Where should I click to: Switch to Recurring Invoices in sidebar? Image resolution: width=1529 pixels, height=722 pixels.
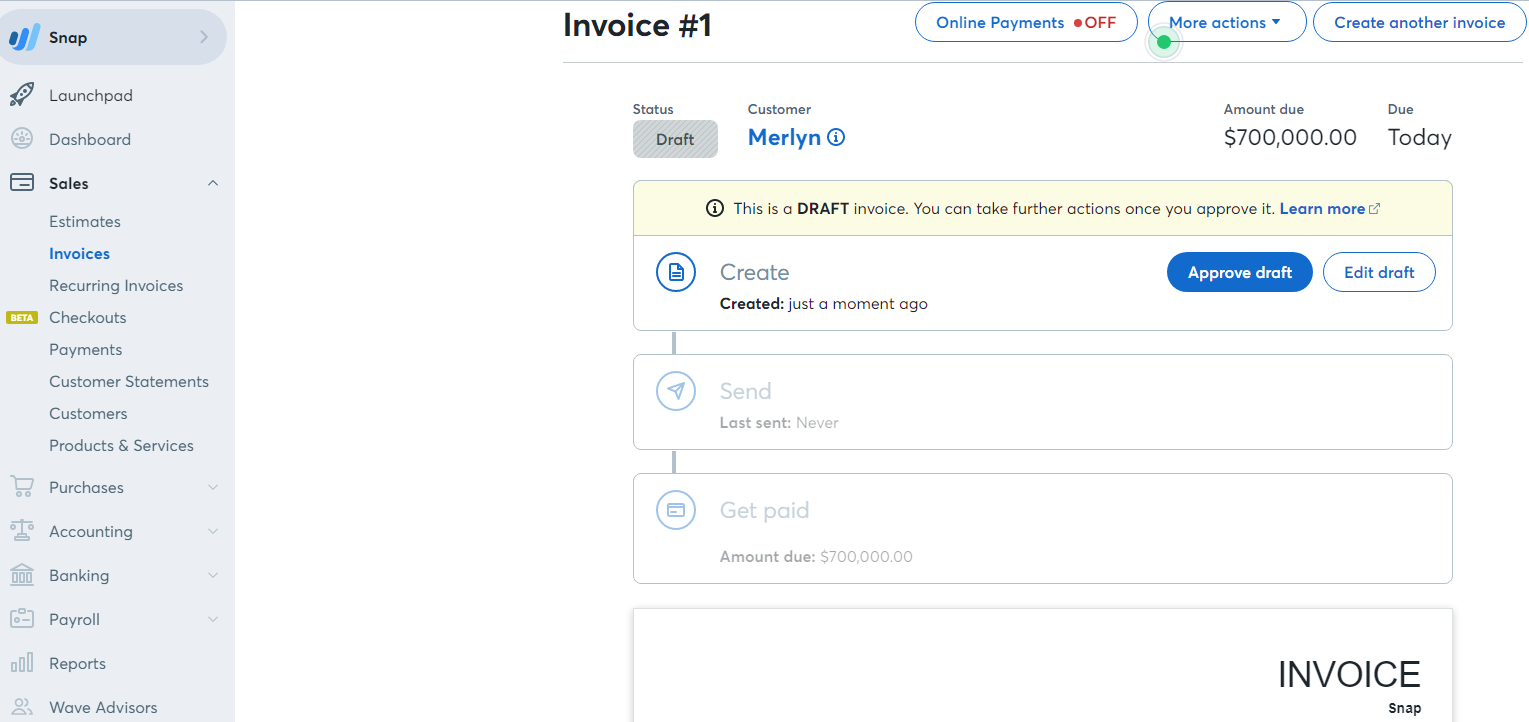[116, 285]
